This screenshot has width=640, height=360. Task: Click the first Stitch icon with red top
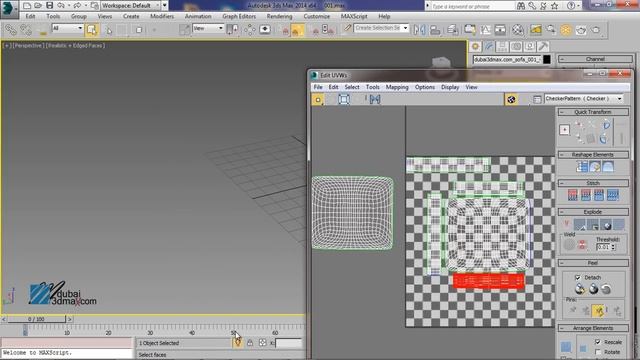point(572,195)
